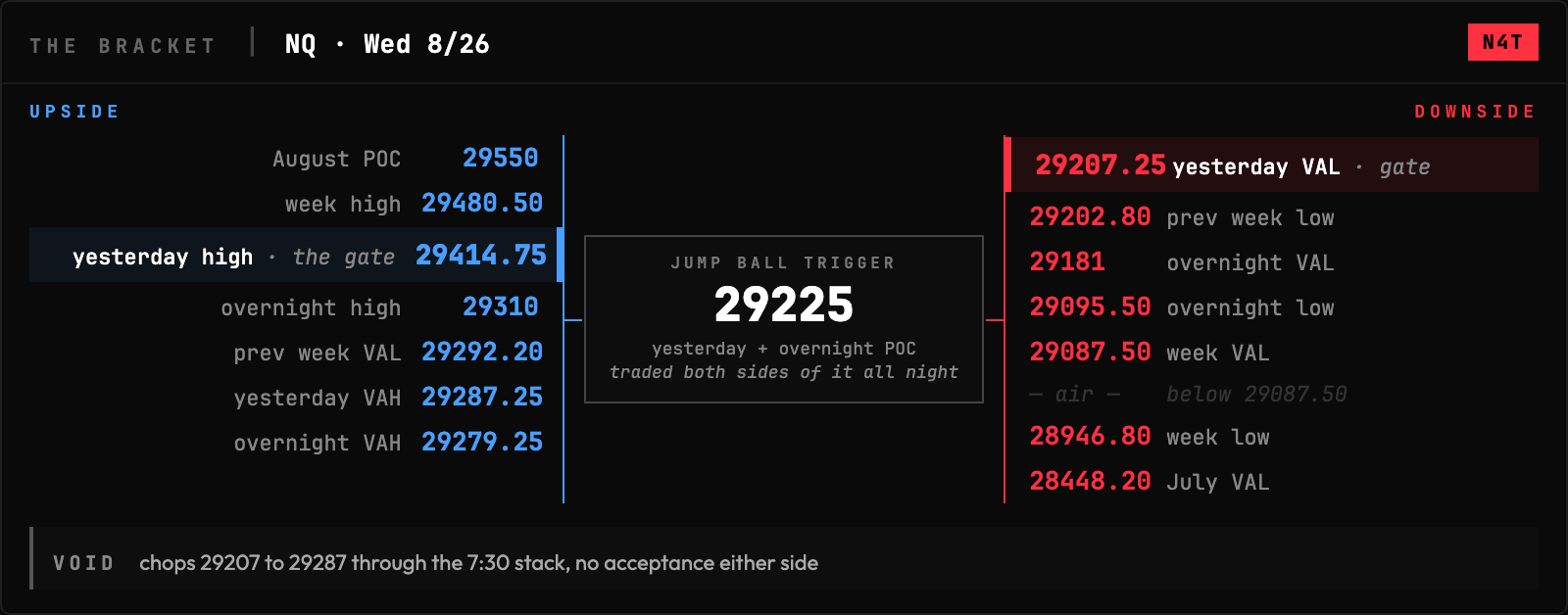Select yesterday VAL gate 29207.25 row
The width and height of the screenshot is (1568, 615).
point(1272,165)
